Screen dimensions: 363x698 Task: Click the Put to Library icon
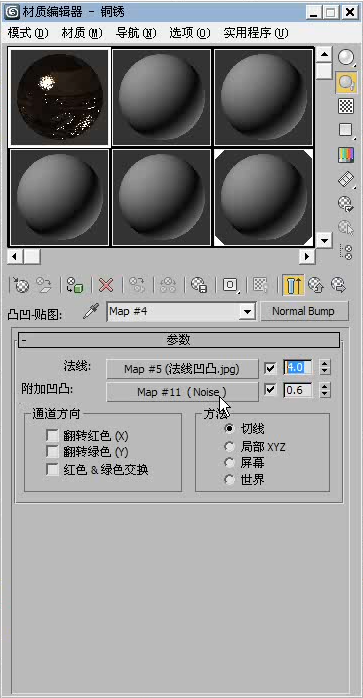pyautogui.click(x=199, y=285)
